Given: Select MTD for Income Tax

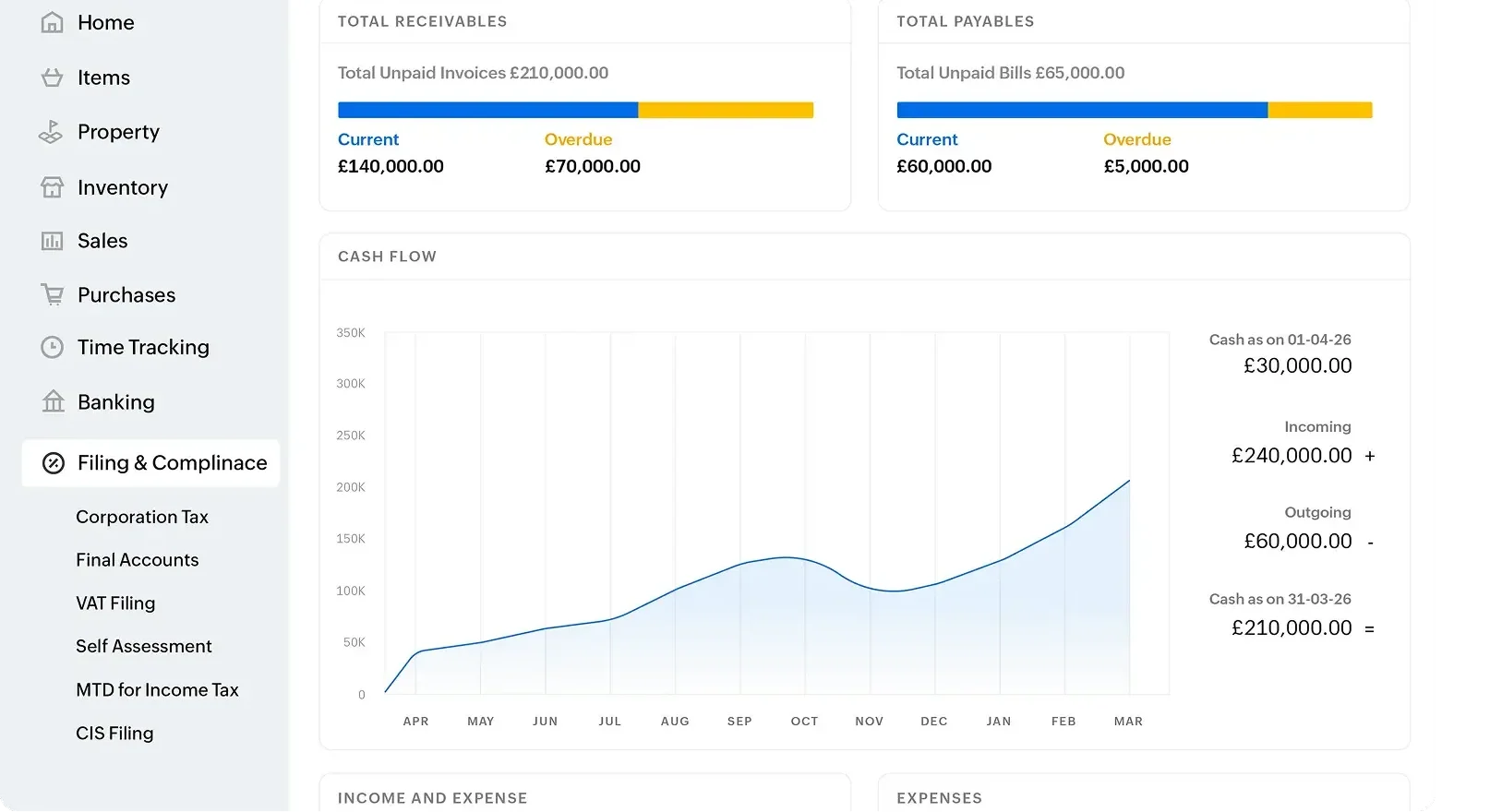Looking at the screenshot, I should [x=157, y=689].
